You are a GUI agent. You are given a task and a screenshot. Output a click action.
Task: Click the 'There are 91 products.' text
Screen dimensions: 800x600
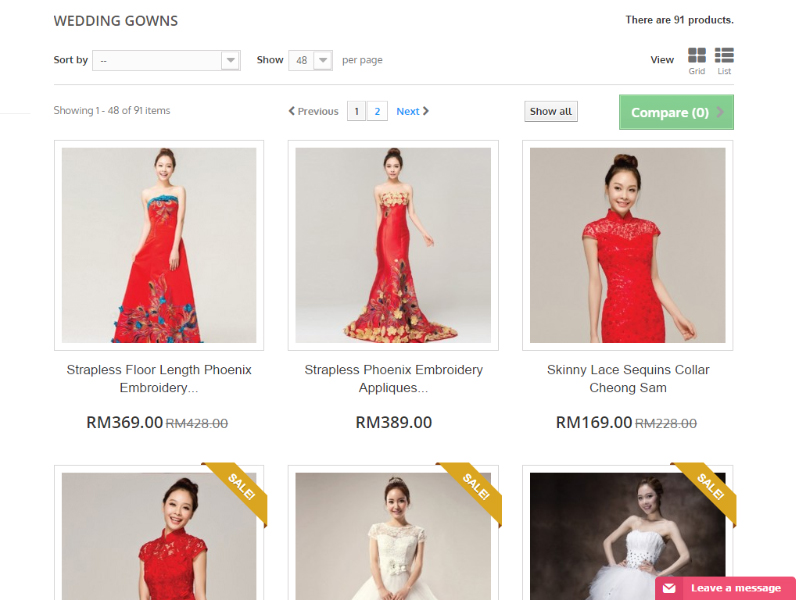pyautogui.click(x=680, y=20)
